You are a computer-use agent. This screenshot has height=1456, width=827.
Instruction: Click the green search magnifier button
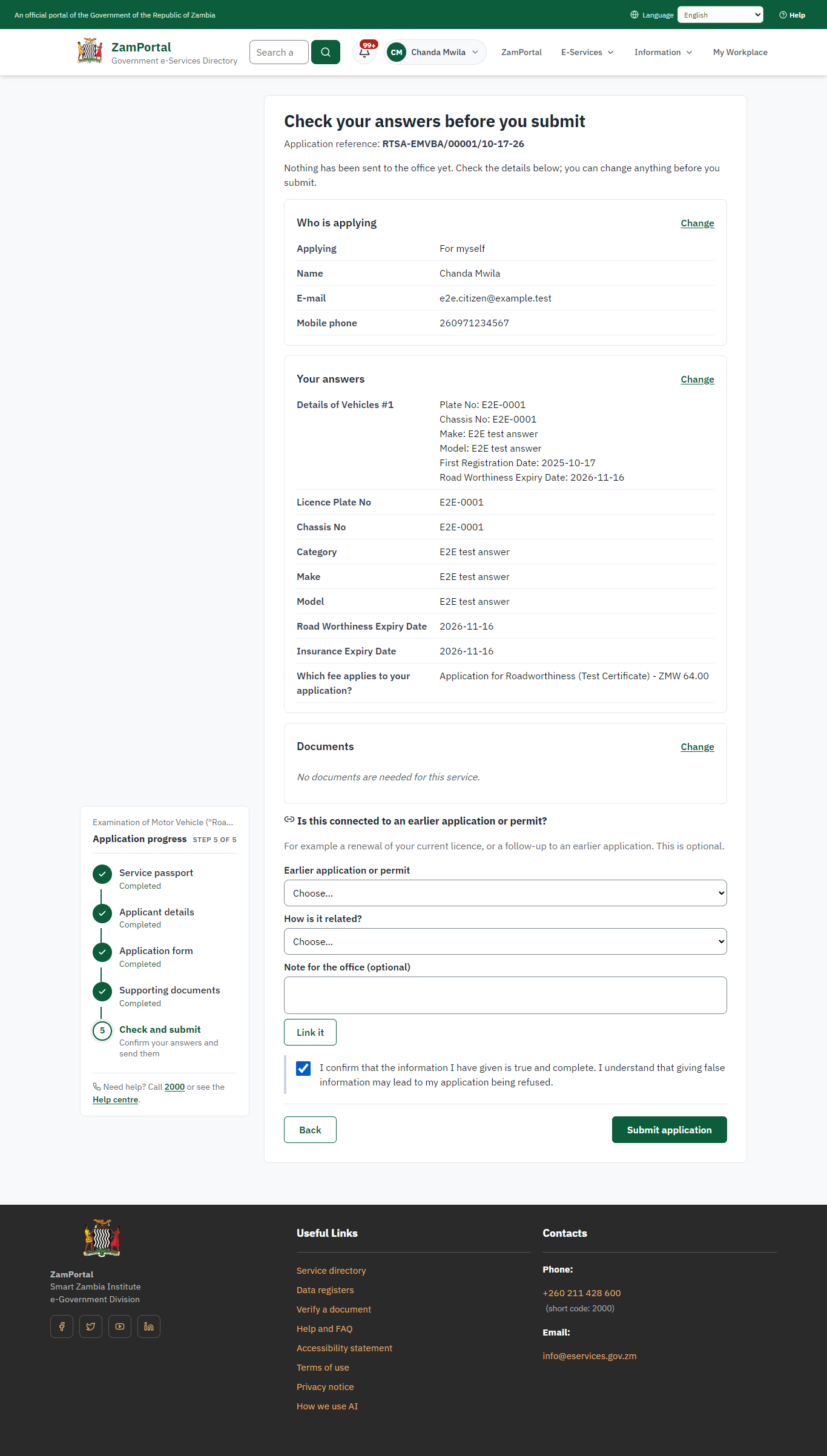[x=326, y=52]
